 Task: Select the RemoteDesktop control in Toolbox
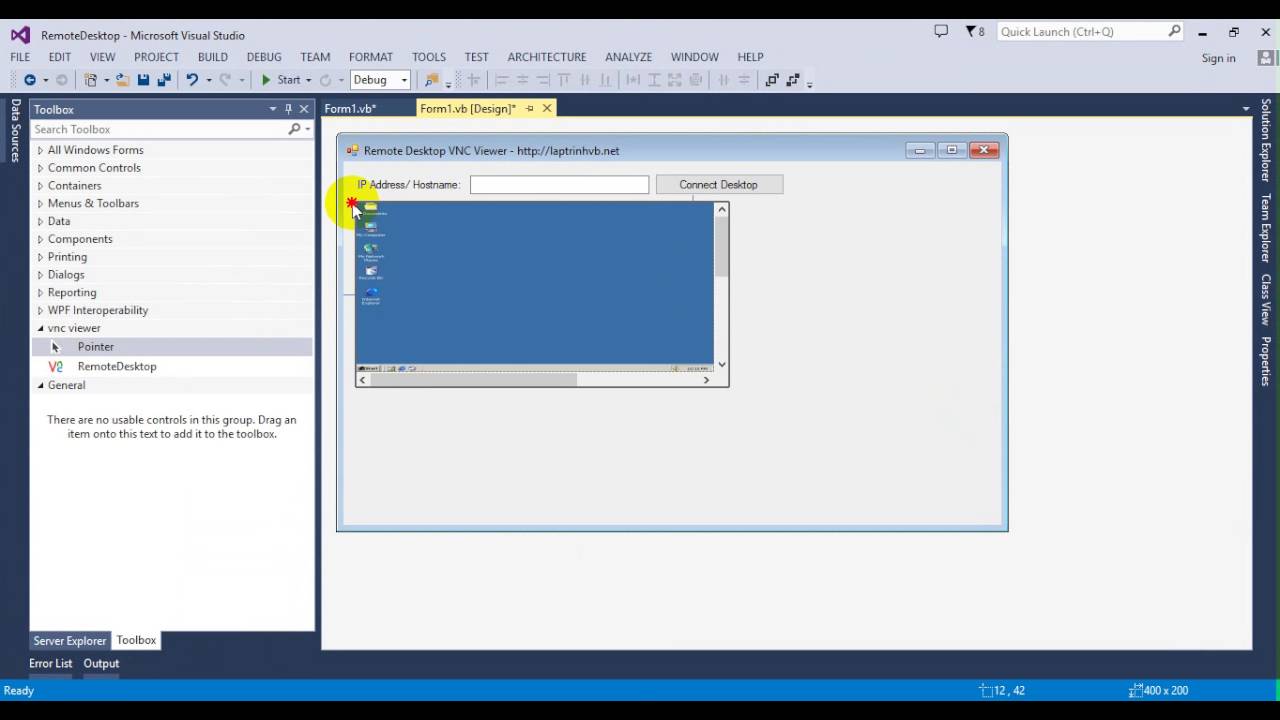tap(171, 366)
